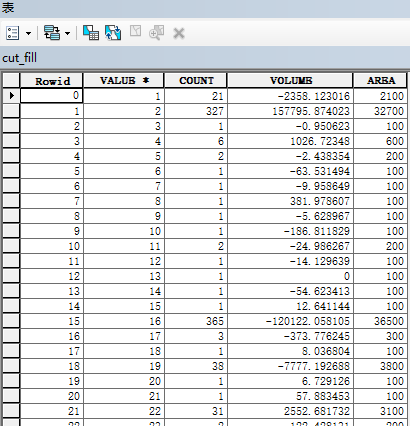Click the volume cell -2358.123016
410x426 pixels.
[290, 96]
